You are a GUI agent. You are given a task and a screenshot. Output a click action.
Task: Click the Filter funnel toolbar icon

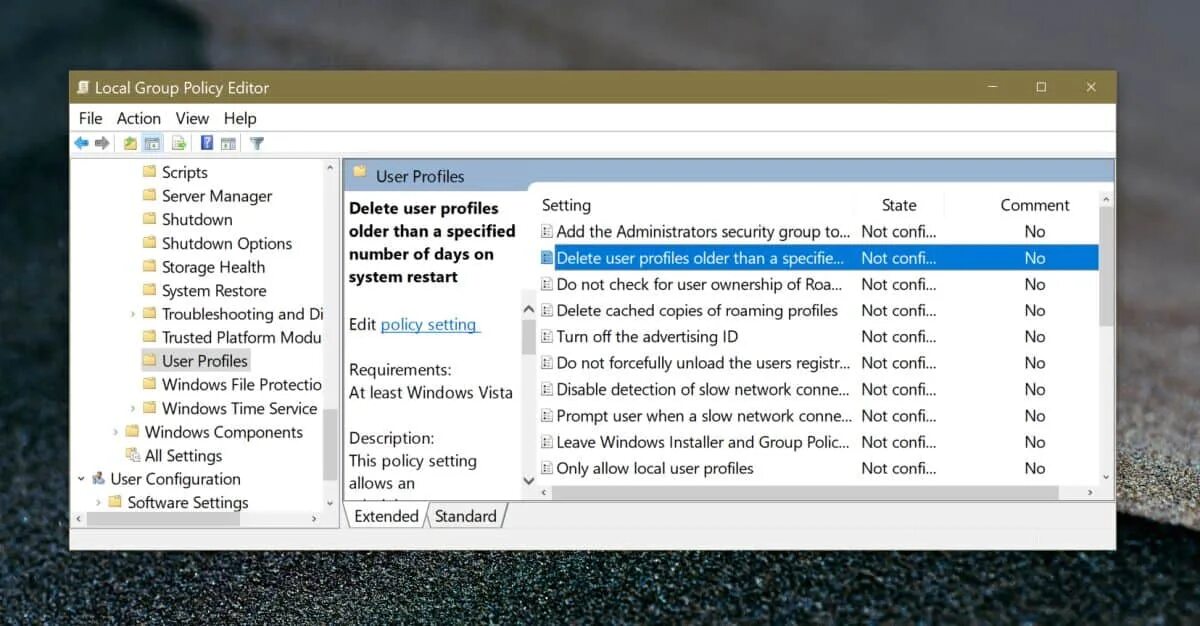coord(257,143)
